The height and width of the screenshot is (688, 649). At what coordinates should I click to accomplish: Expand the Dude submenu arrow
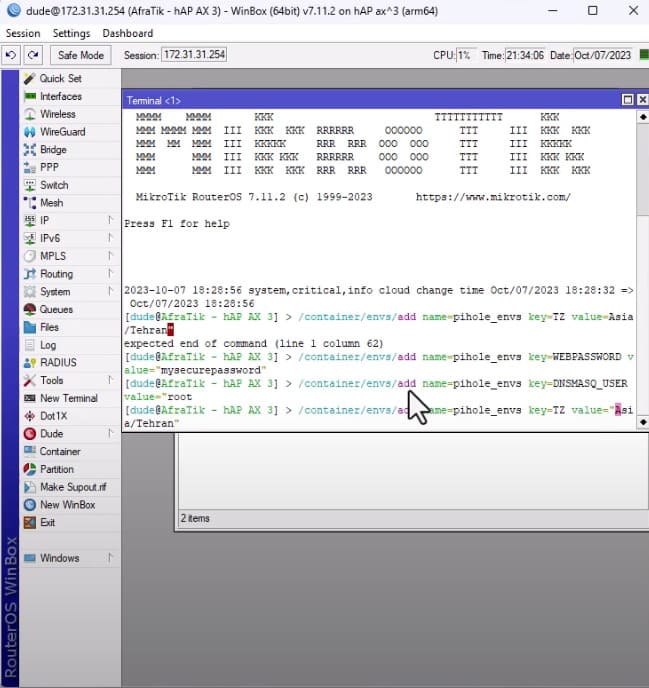pos(111,434)
